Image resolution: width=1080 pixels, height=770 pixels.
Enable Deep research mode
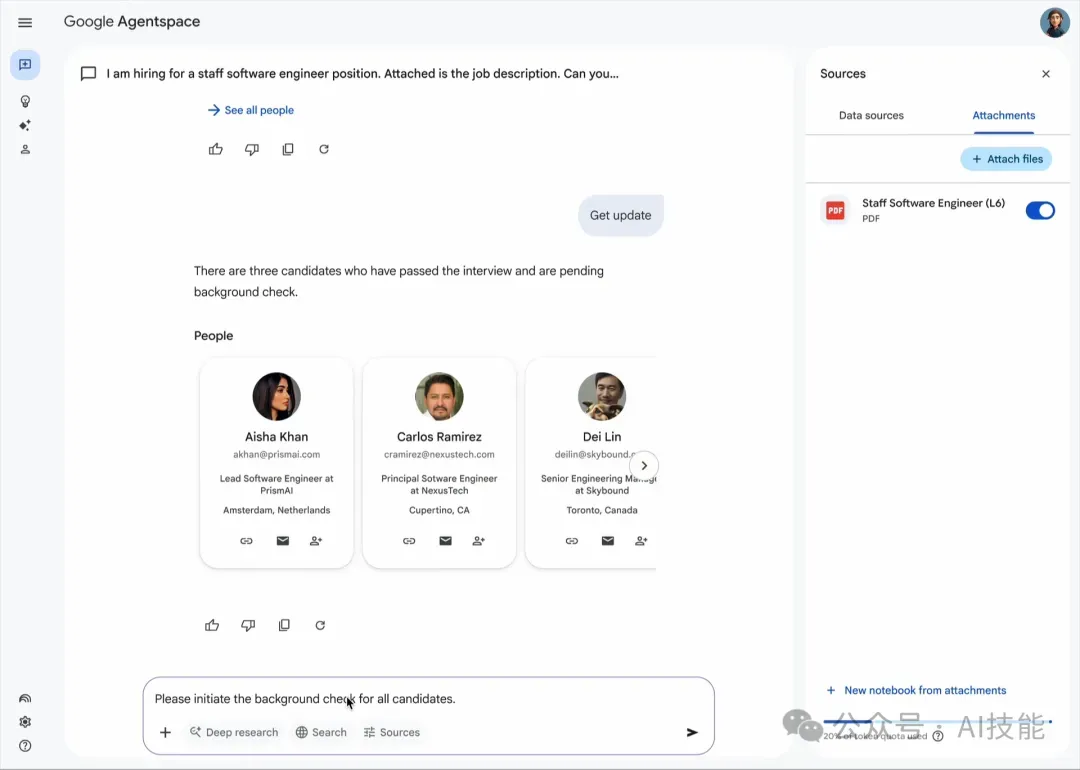[234, 732]
